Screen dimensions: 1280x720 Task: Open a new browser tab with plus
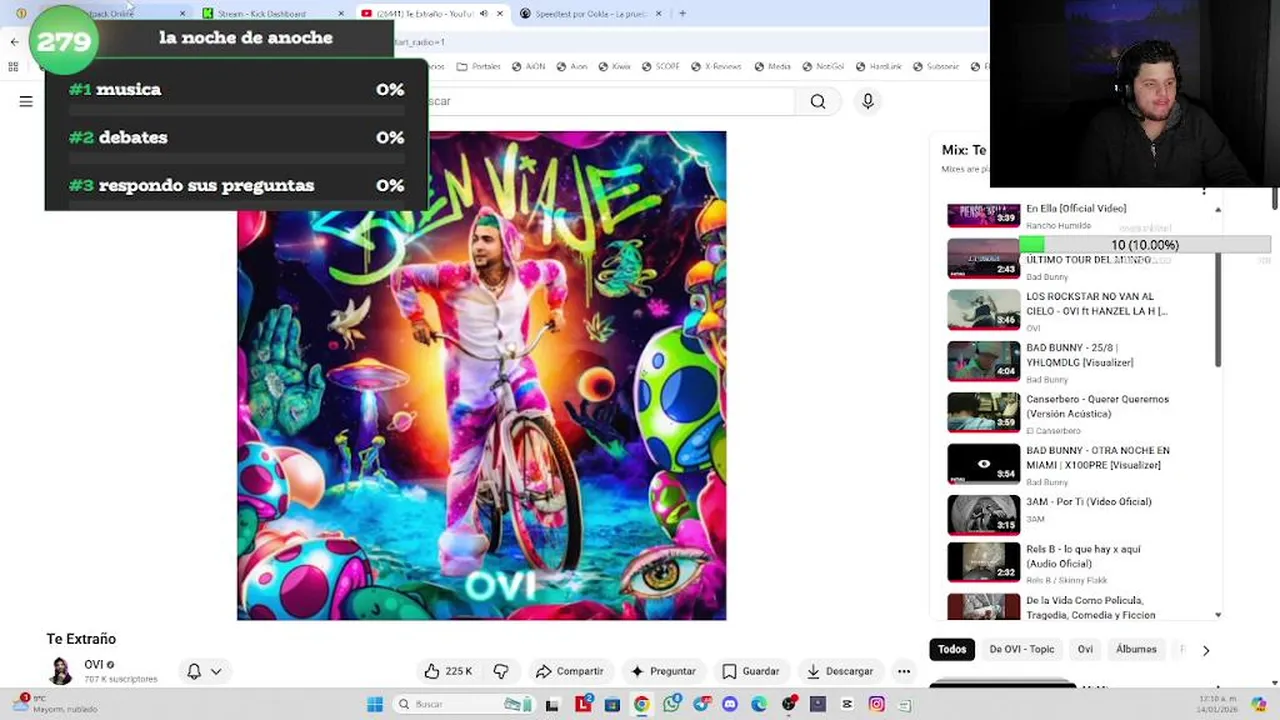click(683, 13)
